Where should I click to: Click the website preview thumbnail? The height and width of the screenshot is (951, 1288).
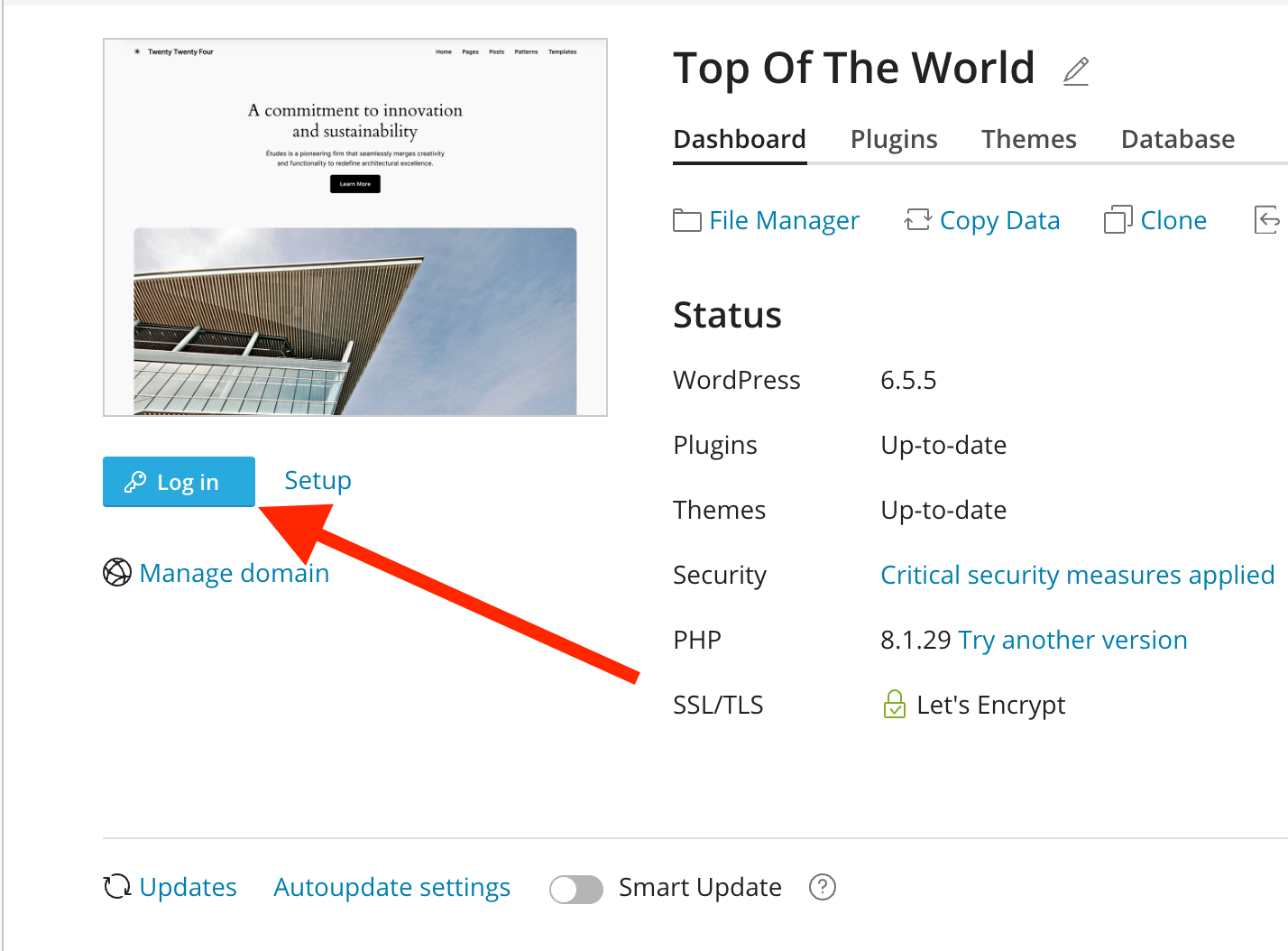355,227
